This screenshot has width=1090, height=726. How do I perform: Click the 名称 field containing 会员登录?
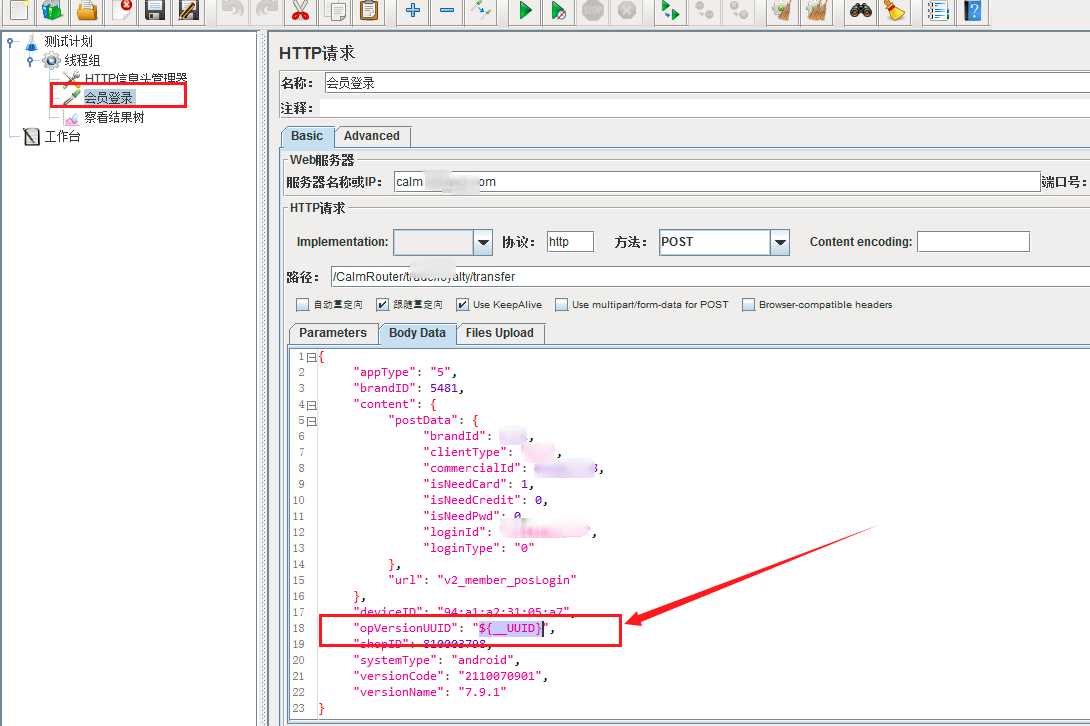pos(707,83)
